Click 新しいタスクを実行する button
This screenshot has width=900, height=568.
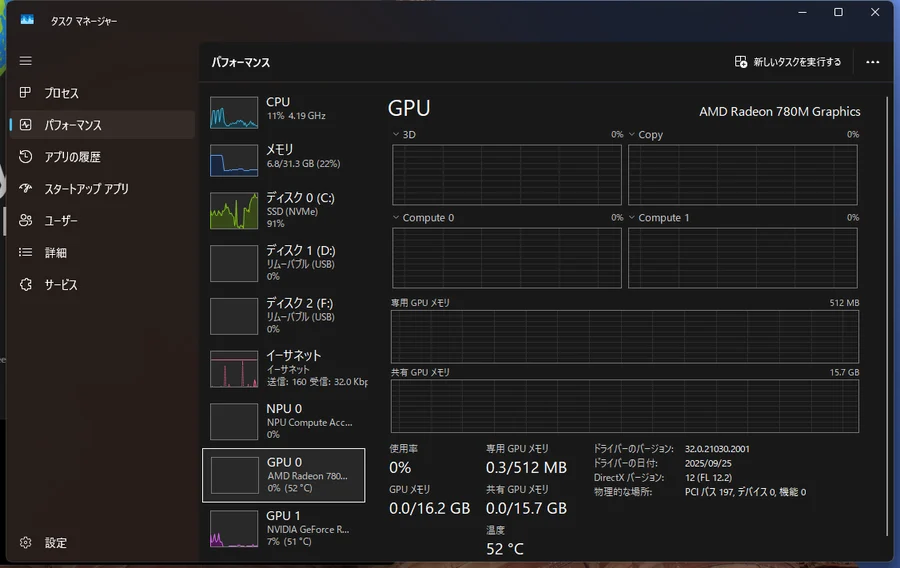(788, 62)
